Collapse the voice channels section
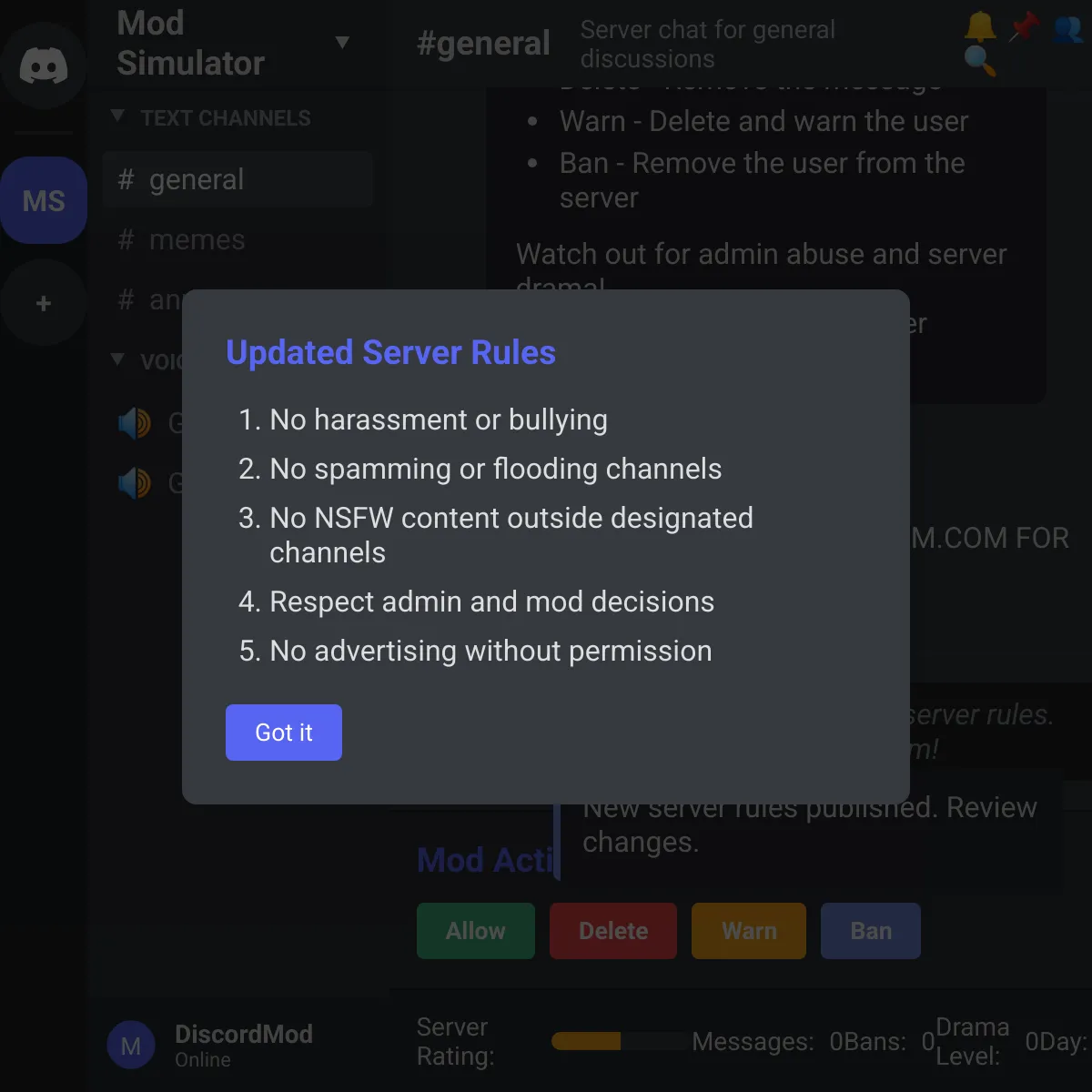The image size is (1092, 1092). click(117, 360)
